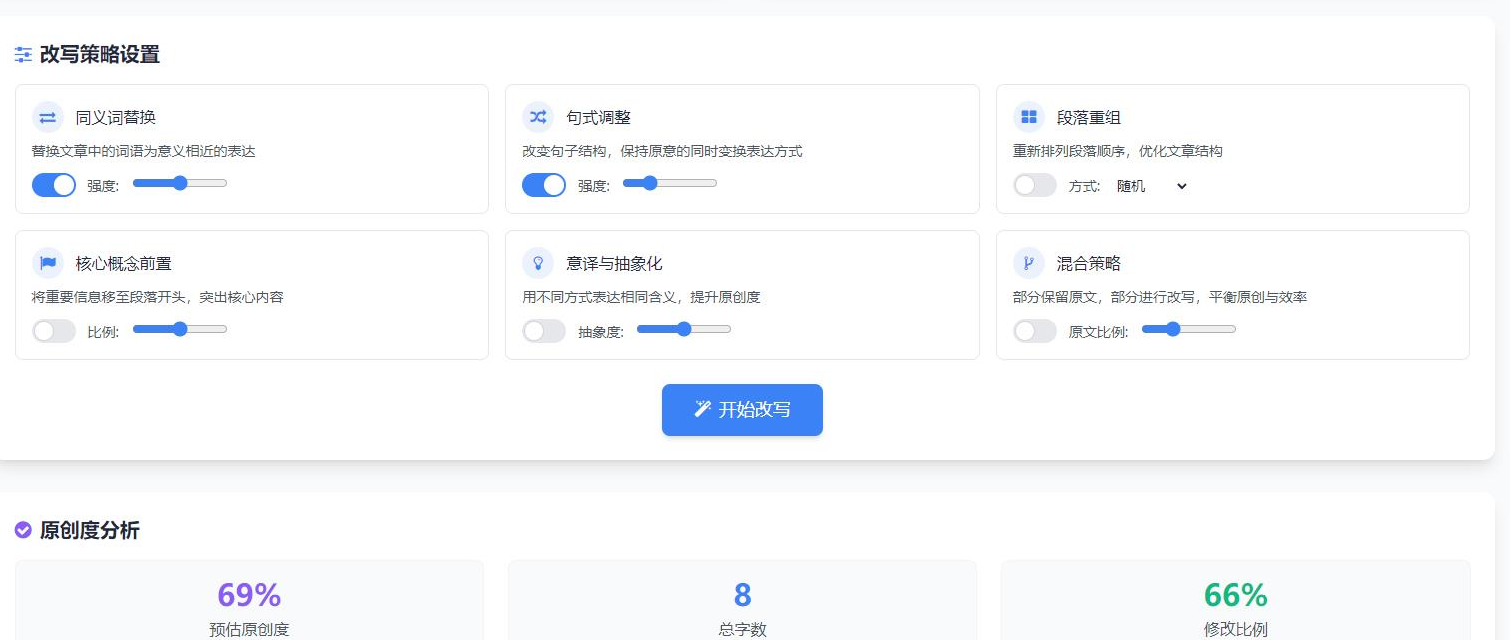This screenshot has height=640, width=1510.
Task: Open the 方式 dropdown showing 随机
Action: point(1151,186)
